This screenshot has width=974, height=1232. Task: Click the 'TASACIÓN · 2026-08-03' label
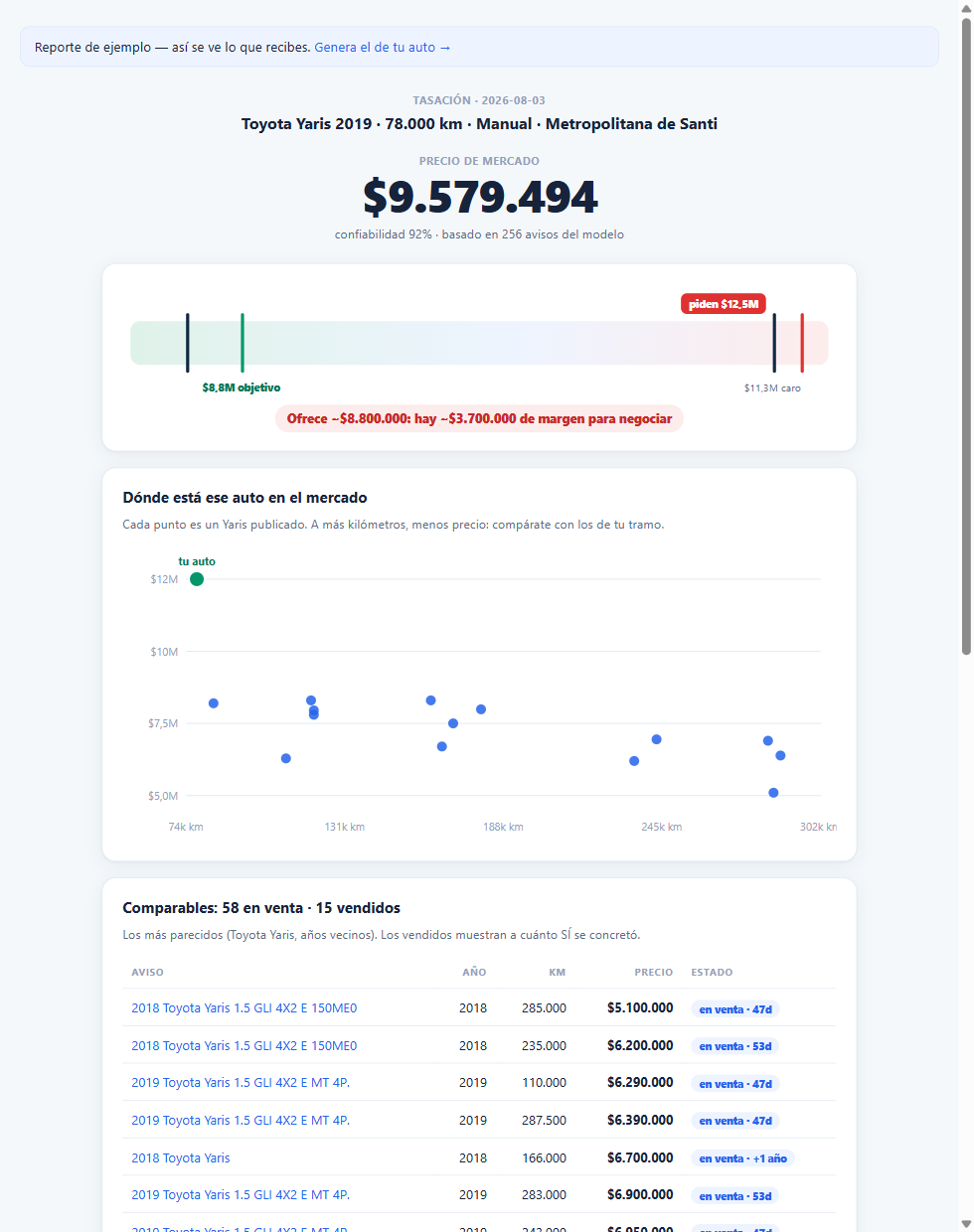[479, 100]
